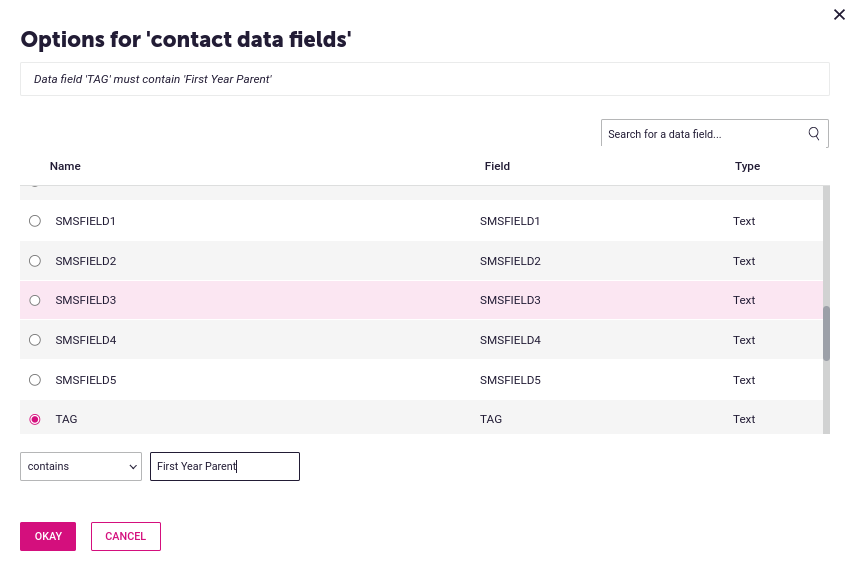This screenshot has height=572, width=851.
Task: Open the 'contains' operator dropdown
Action: tap(81, 466)
